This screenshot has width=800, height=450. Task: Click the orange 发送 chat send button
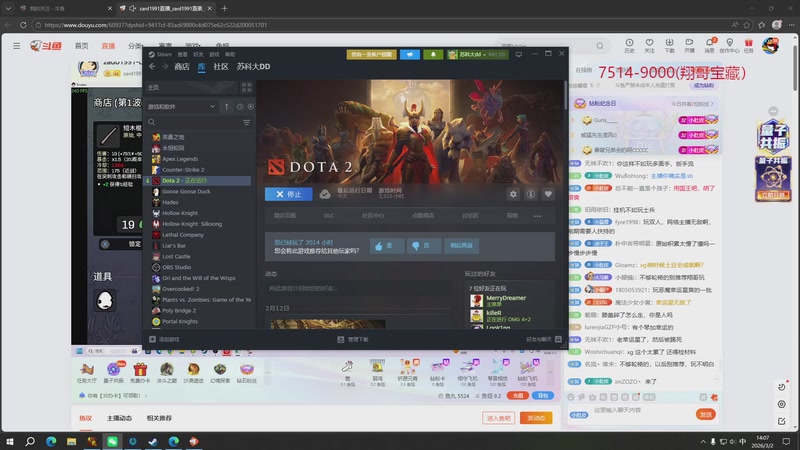[x=706, y=414]
